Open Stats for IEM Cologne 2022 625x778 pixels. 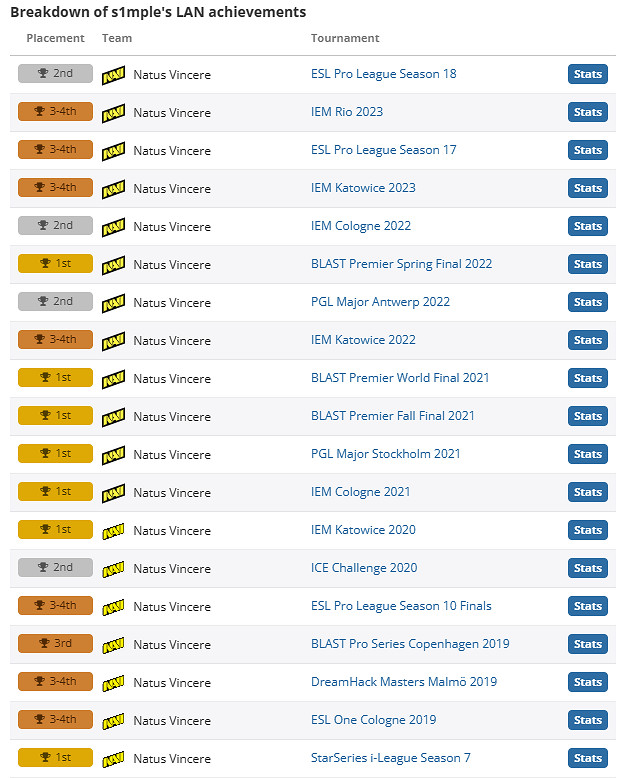[x=587, y=226]
